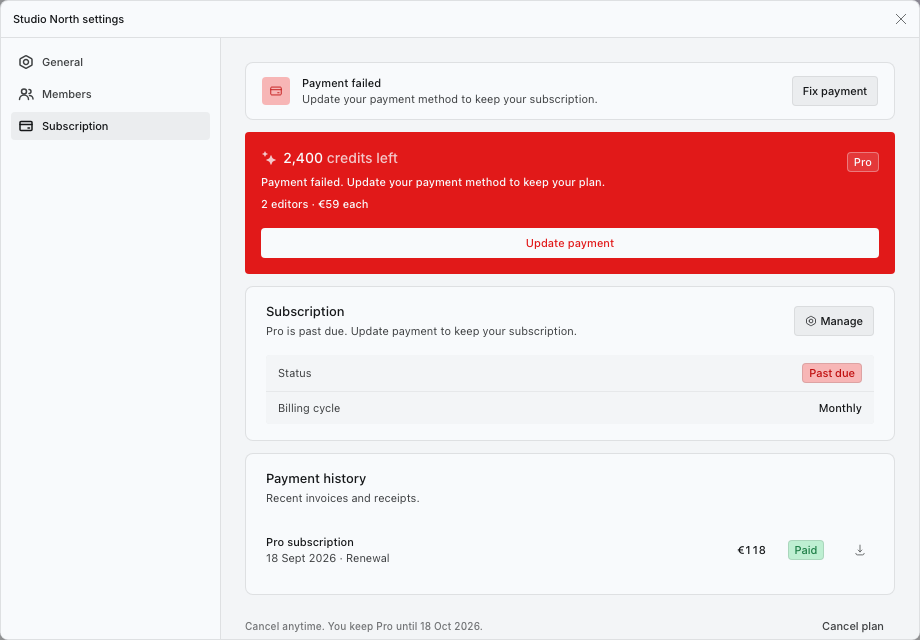Click the '18 Sept 2026 · Renewal' text

(x=327, y=558)
